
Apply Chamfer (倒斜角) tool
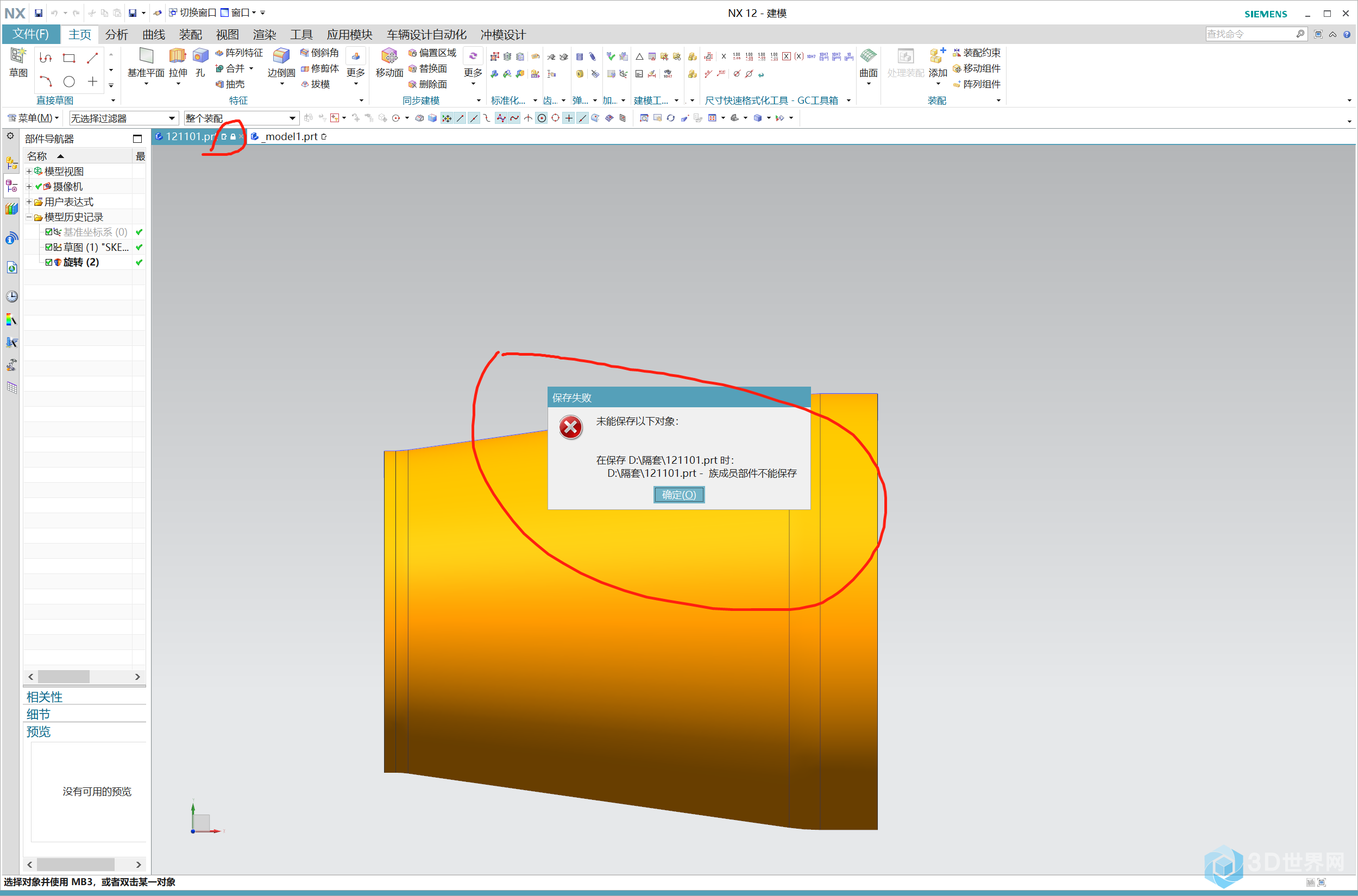pos(319,53)
